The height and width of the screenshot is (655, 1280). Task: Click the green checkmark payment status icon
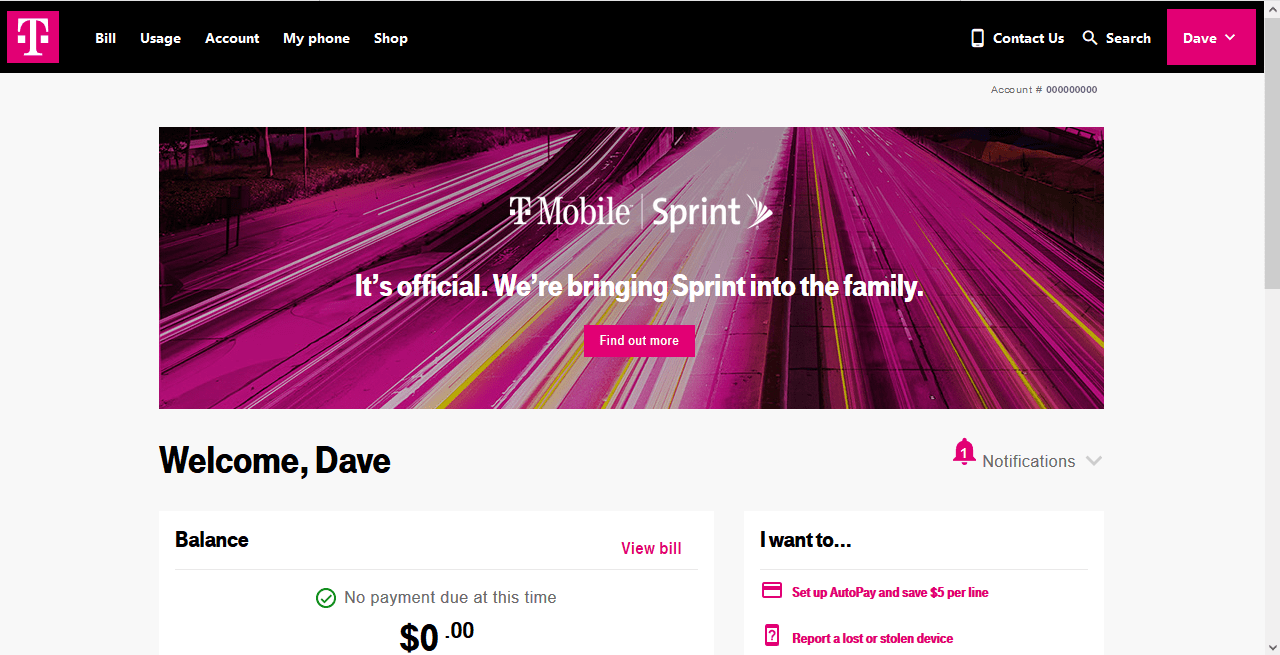click(326, 598)
